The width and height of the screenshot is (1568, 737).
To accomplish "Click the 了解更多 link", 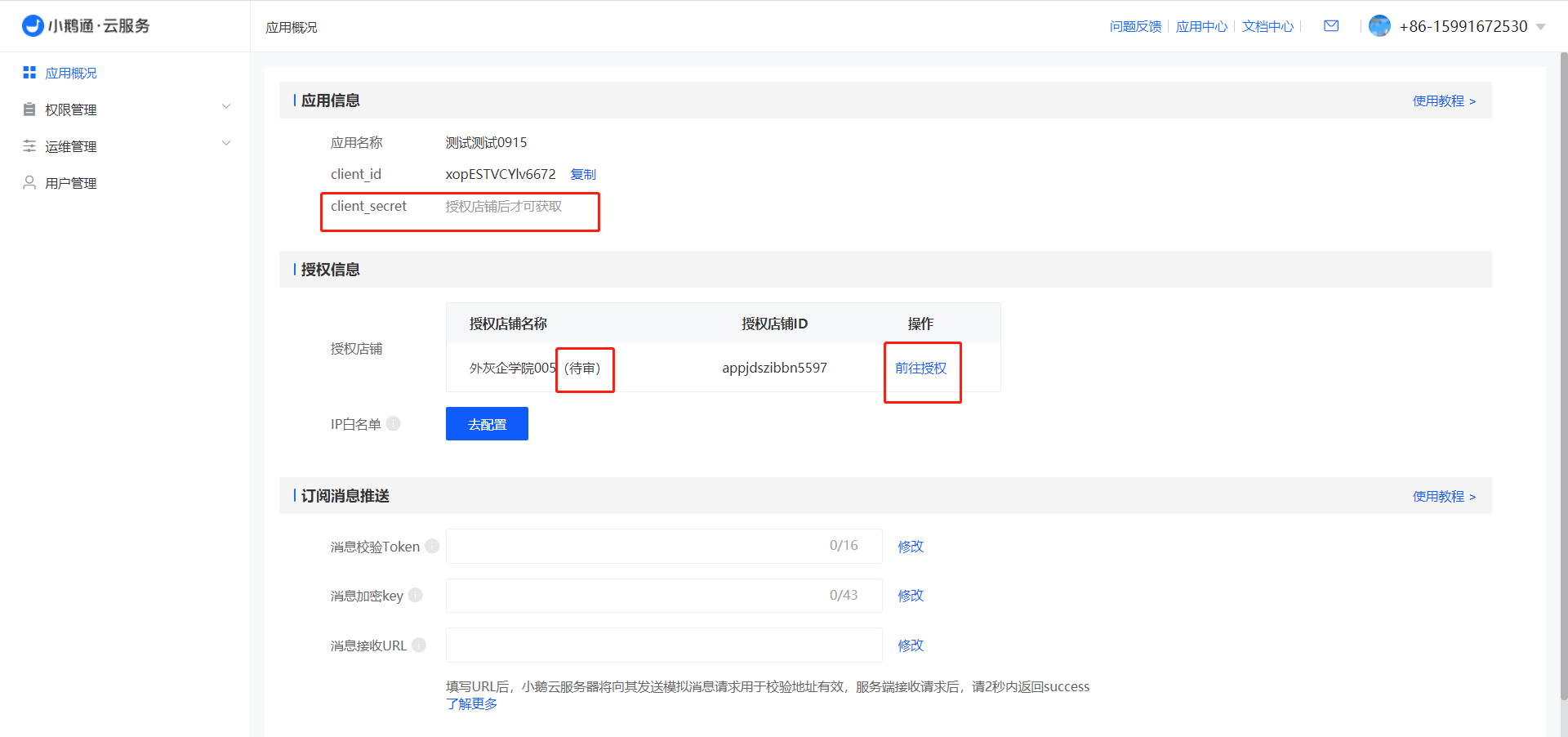I will pyautogui.click(x=471, y=703).
